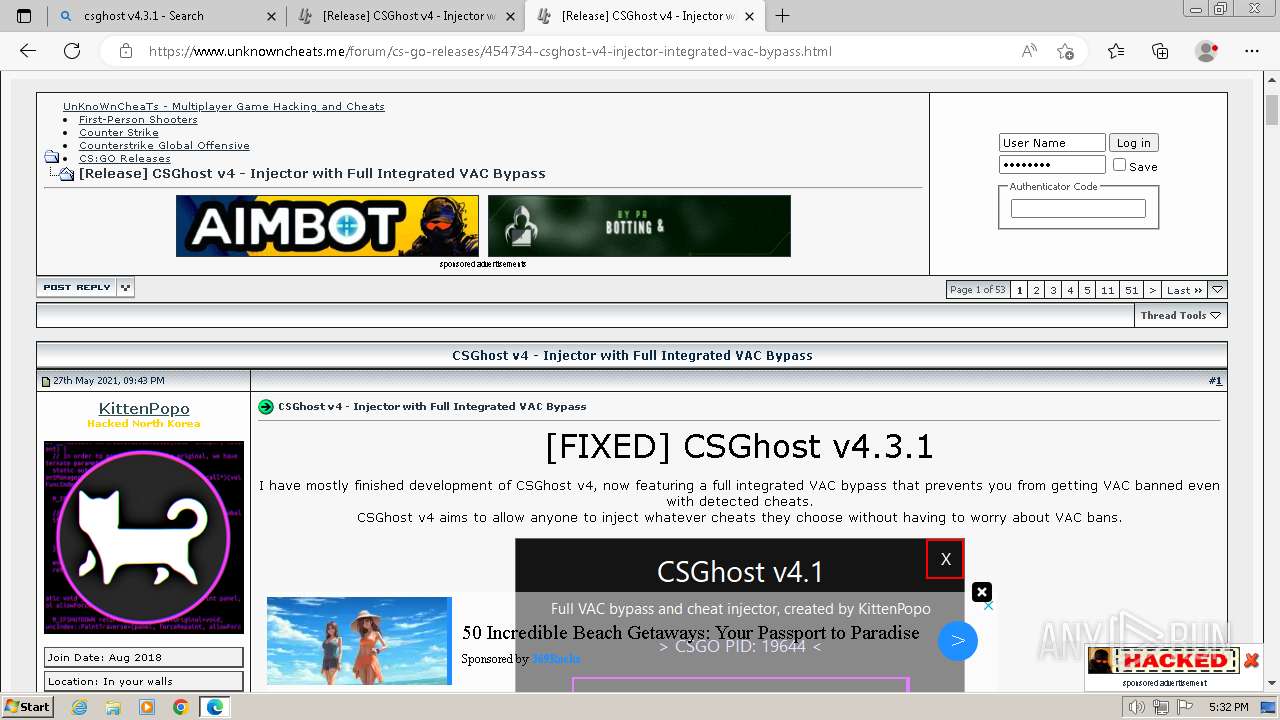
Task: Close the beach getaways ad
Action: 982,592
